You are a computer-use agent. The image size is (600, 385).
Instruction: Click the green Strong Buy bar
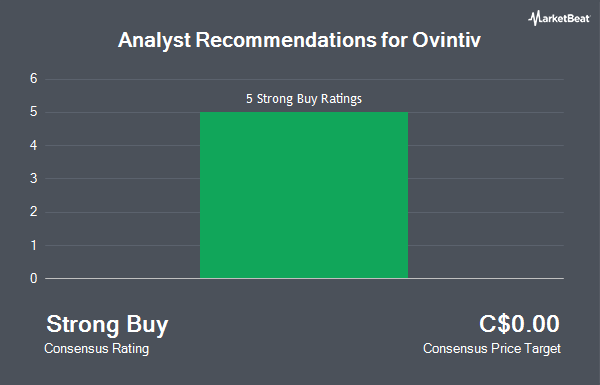coord(304,195)
